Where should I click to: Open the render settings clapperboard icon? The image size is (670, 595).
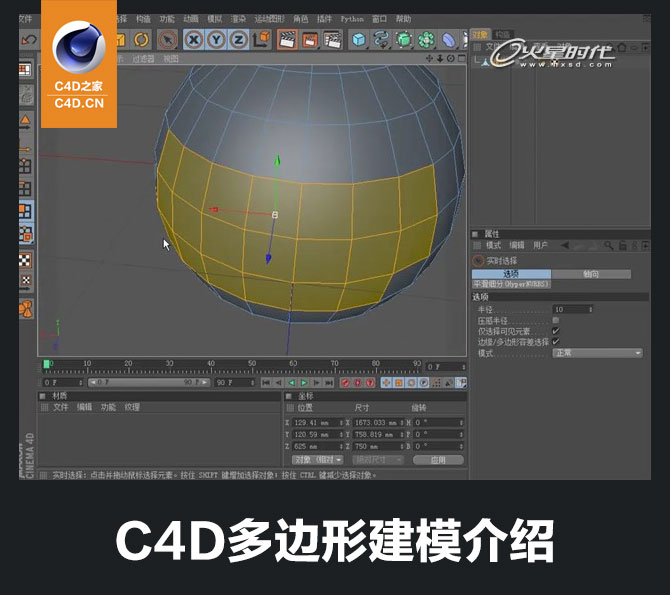click(x=332, y=40)
